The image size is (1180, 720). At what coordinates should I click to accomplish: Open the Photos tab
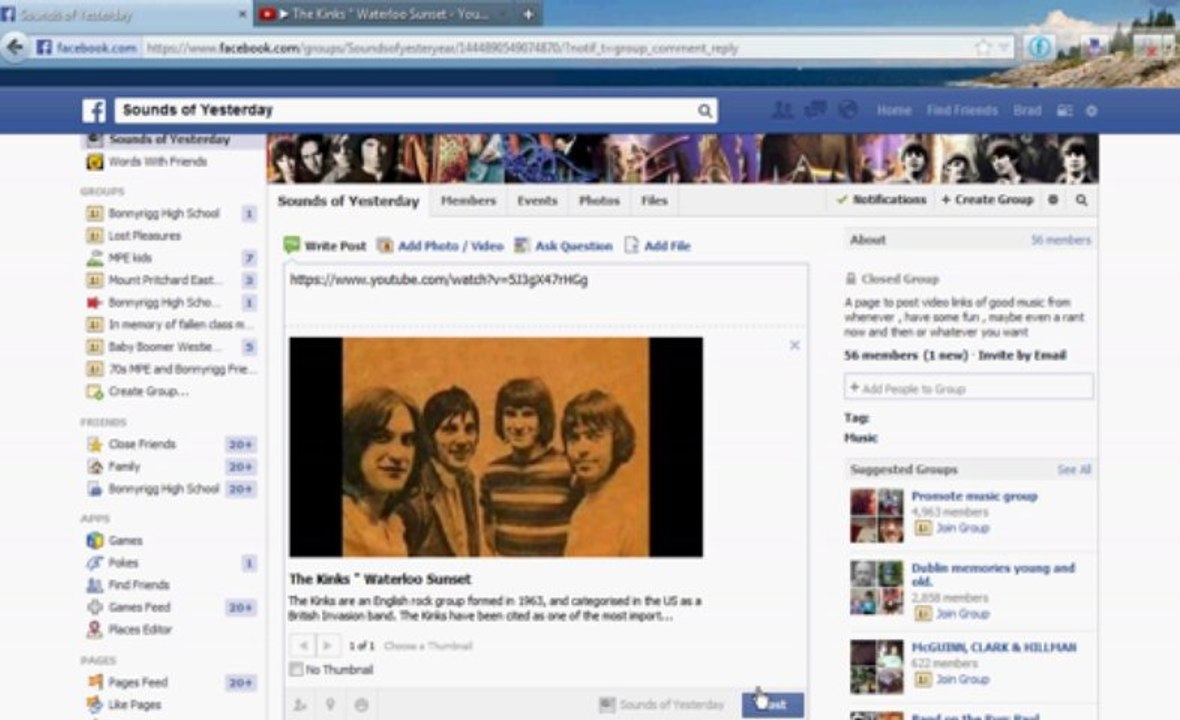(599, 201)
